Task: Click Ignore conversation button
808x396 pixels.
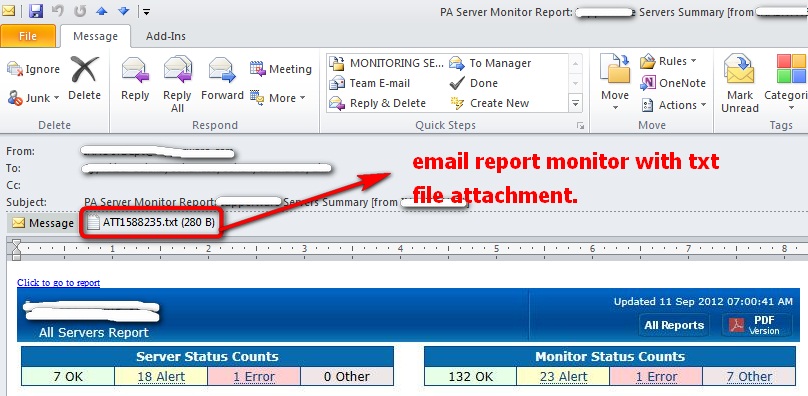Action: [x=33, y=69]
